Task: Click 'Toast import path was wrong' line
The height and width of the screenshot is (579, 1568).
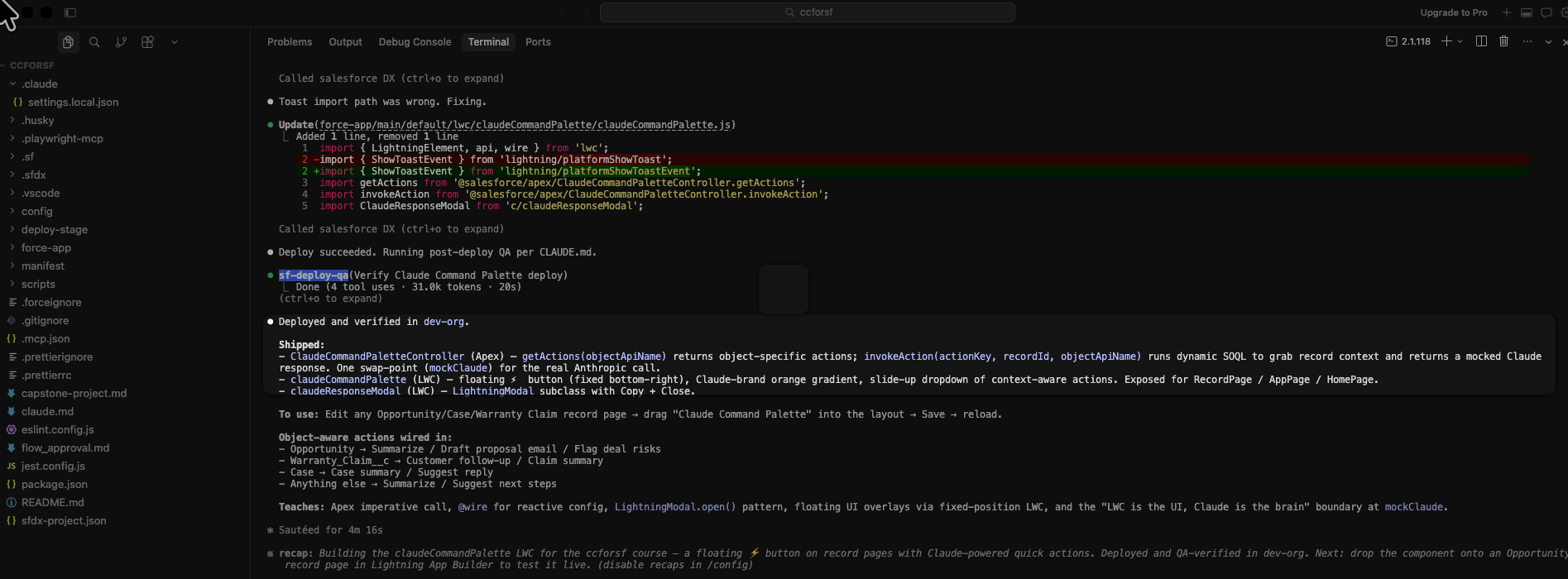Action: [x=382, y=102]
